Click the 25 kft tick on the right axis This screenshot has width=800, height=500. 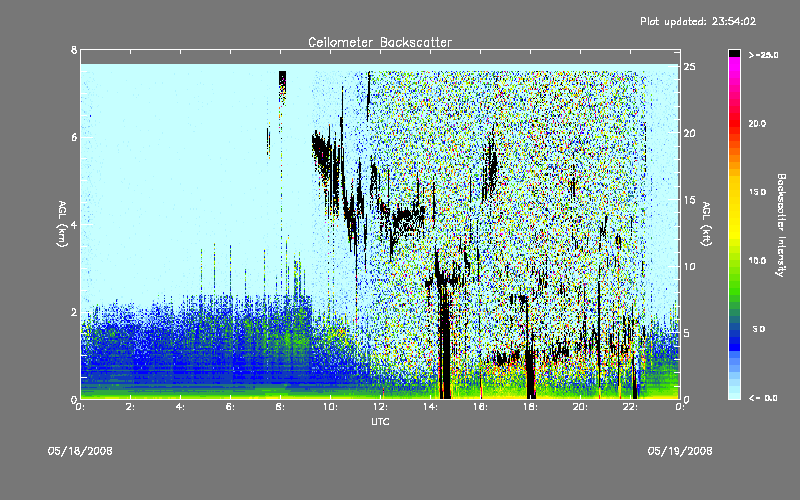coord(690,67)
